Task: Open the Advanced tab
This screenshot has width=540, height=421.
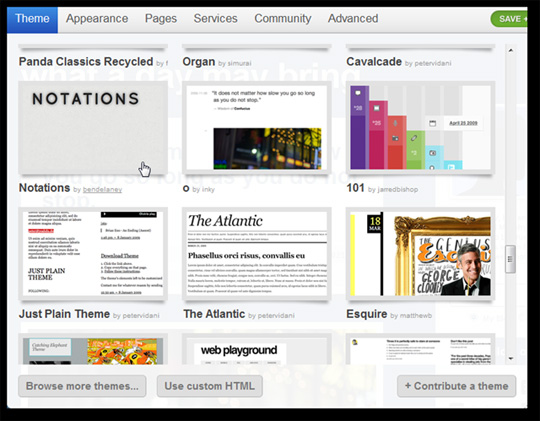Action: pos(353,19)
